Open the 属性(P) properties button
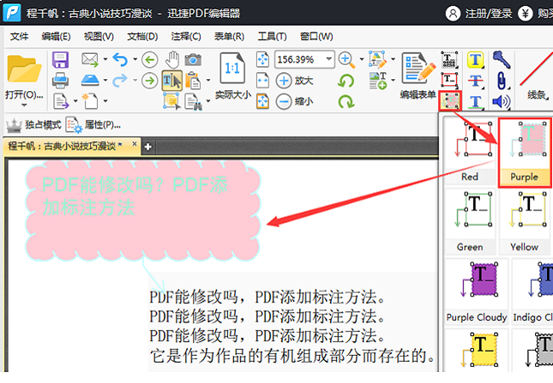The image size is (553, 383). coord(94,125)
